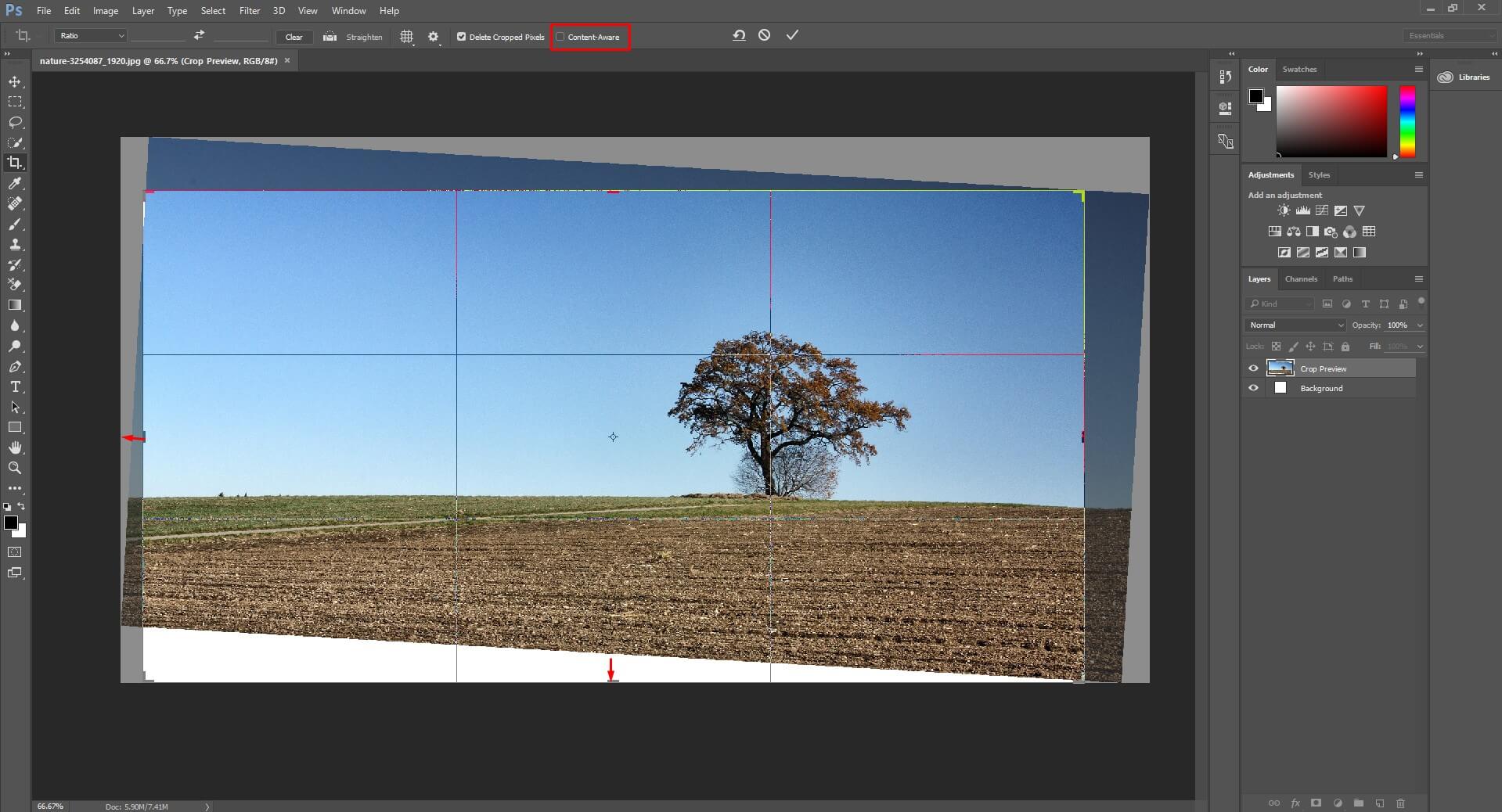Switch to the Channels tab
Image resolution: width=1502 pixels, height=812 pixels.
pos(1301,278)
